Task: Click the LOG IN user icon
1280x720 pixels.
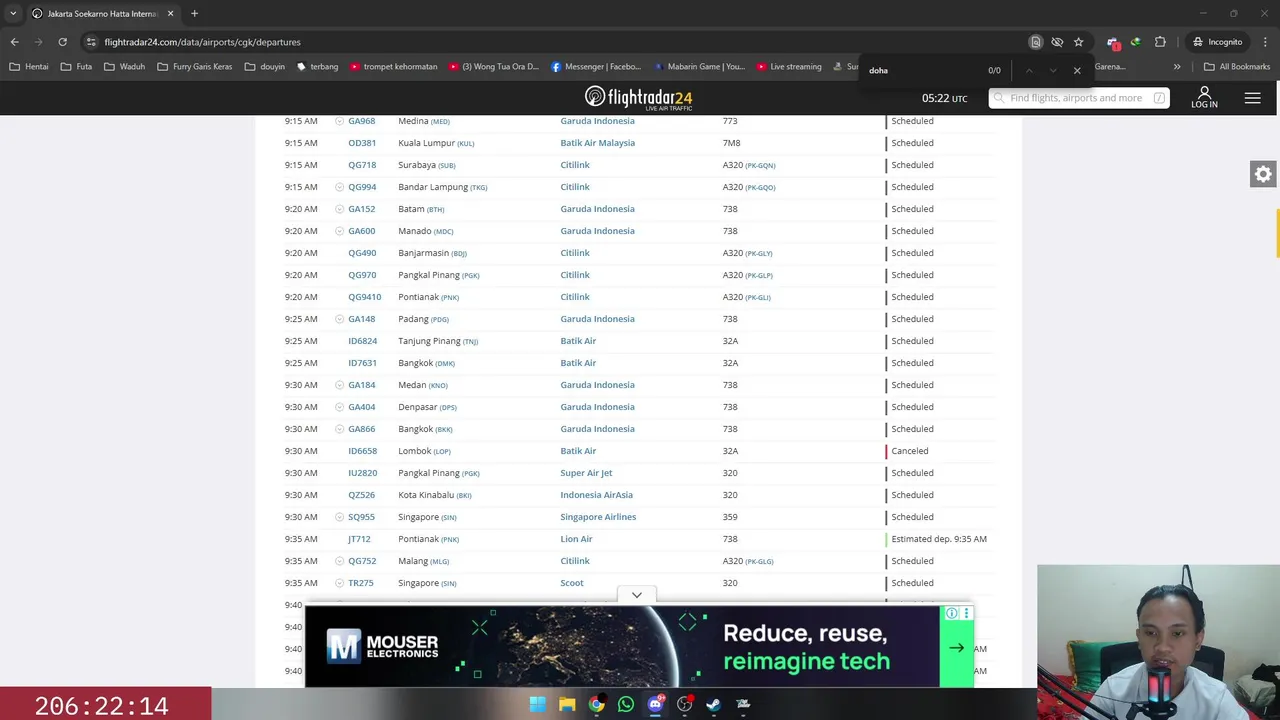Action: pos(1204,98)
